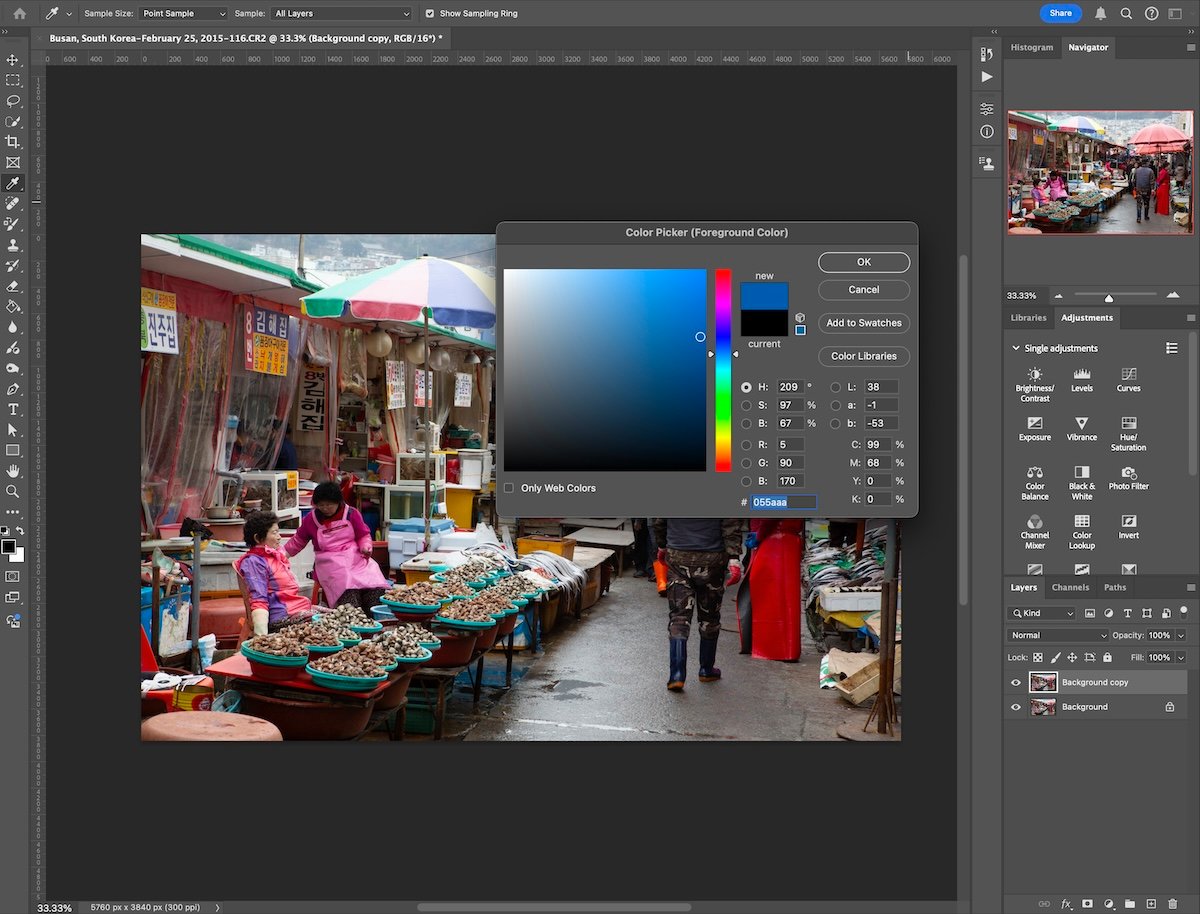Collapse the Single adjustments group
The height and width of the screenshot is (914, 1200).
click(x=1016, y=347)
